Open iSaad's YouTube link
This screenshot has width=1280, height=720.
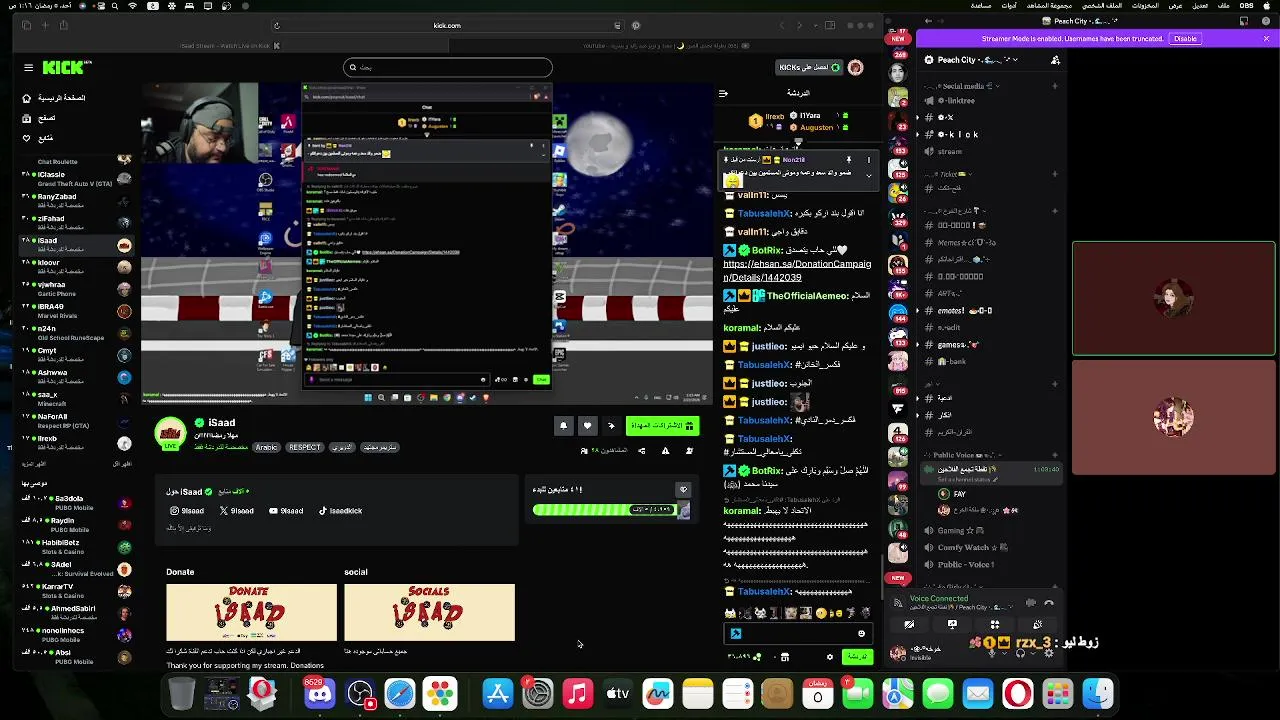click(x=286, y=511)
